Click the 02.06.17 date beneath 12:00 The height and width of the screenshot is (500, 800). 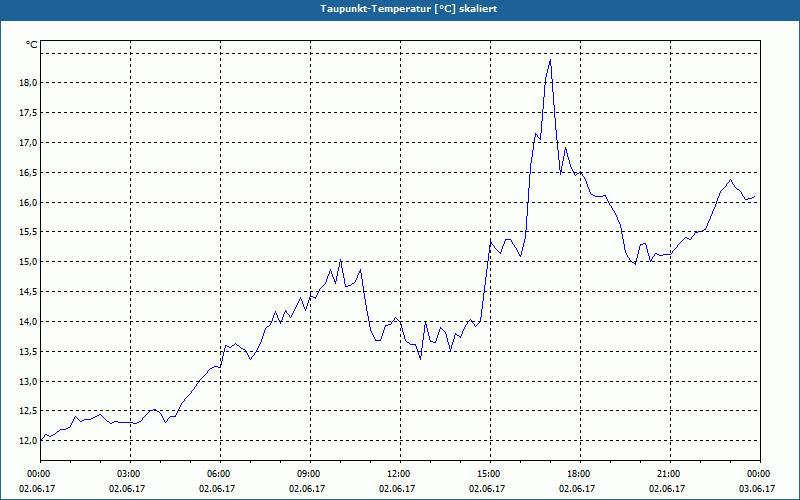click(x=397, y=489)
